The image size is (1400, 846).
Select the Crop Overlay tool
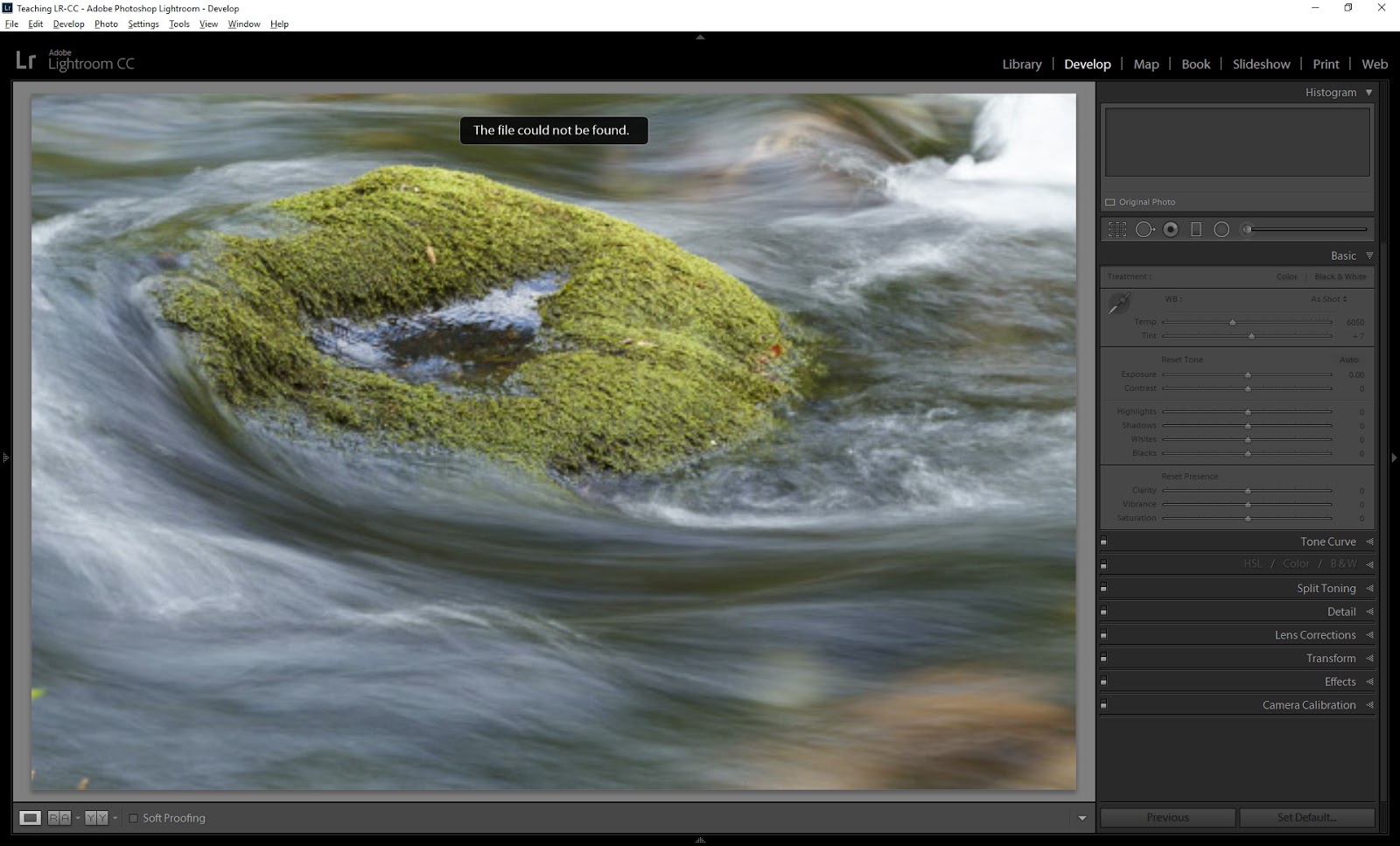1117,229
